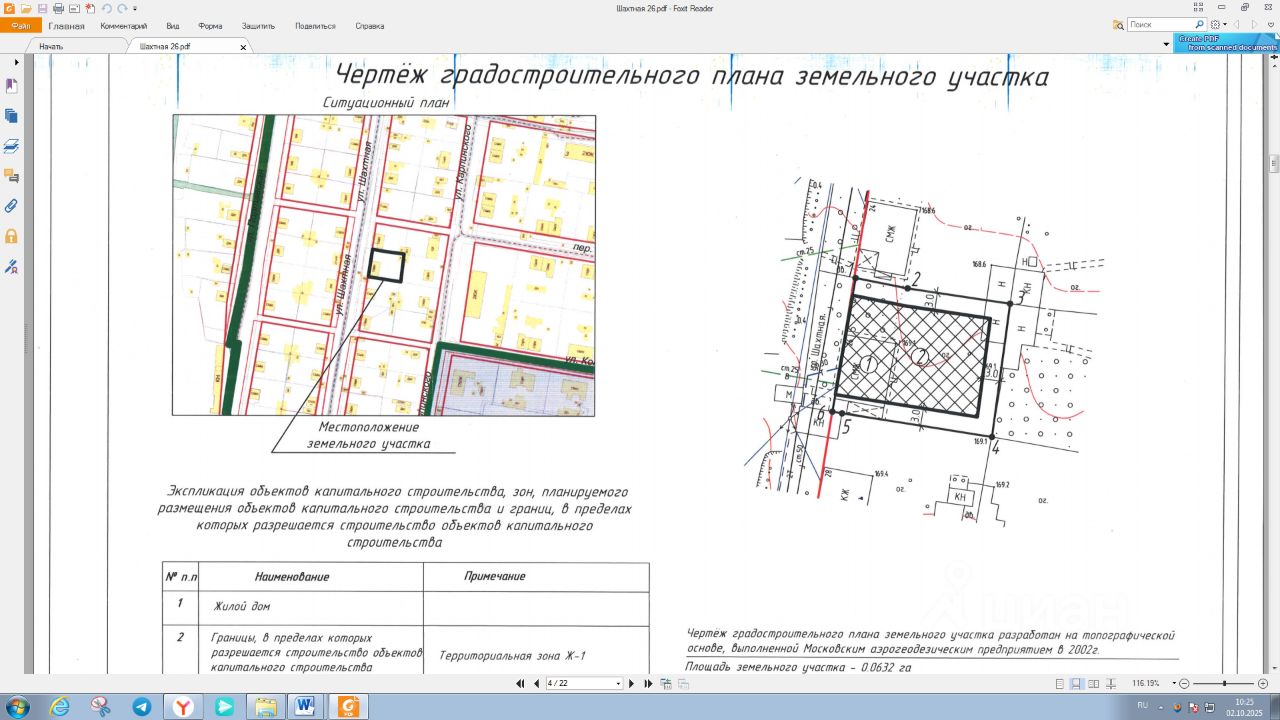Open the page number dropdown arrow
Screen dimensions: 1280x720
[619, 684]
